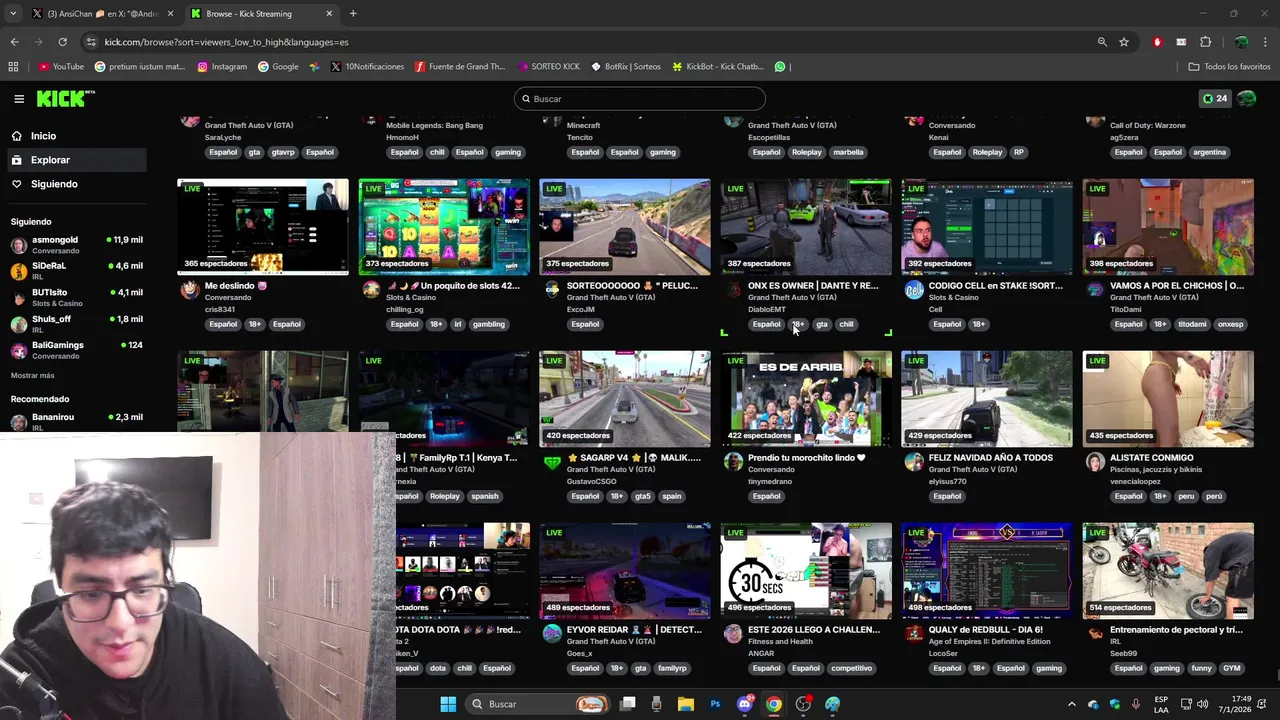Open the SAGARP V4 stream thumbnail
The height and width of the screenshot is (720, 1280).
[x=625, y=399]
